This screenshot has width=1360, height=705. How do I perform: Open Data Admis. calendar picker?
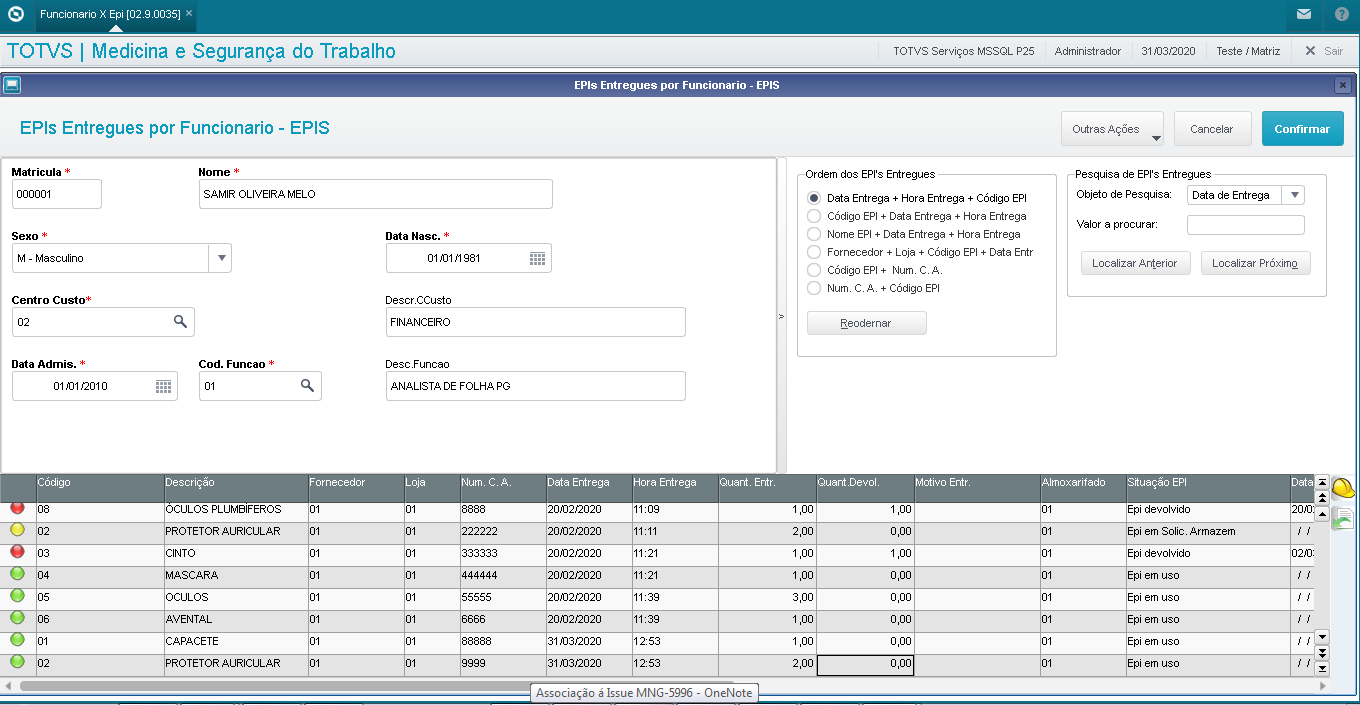pyautogui.click(x=163, y=386)
